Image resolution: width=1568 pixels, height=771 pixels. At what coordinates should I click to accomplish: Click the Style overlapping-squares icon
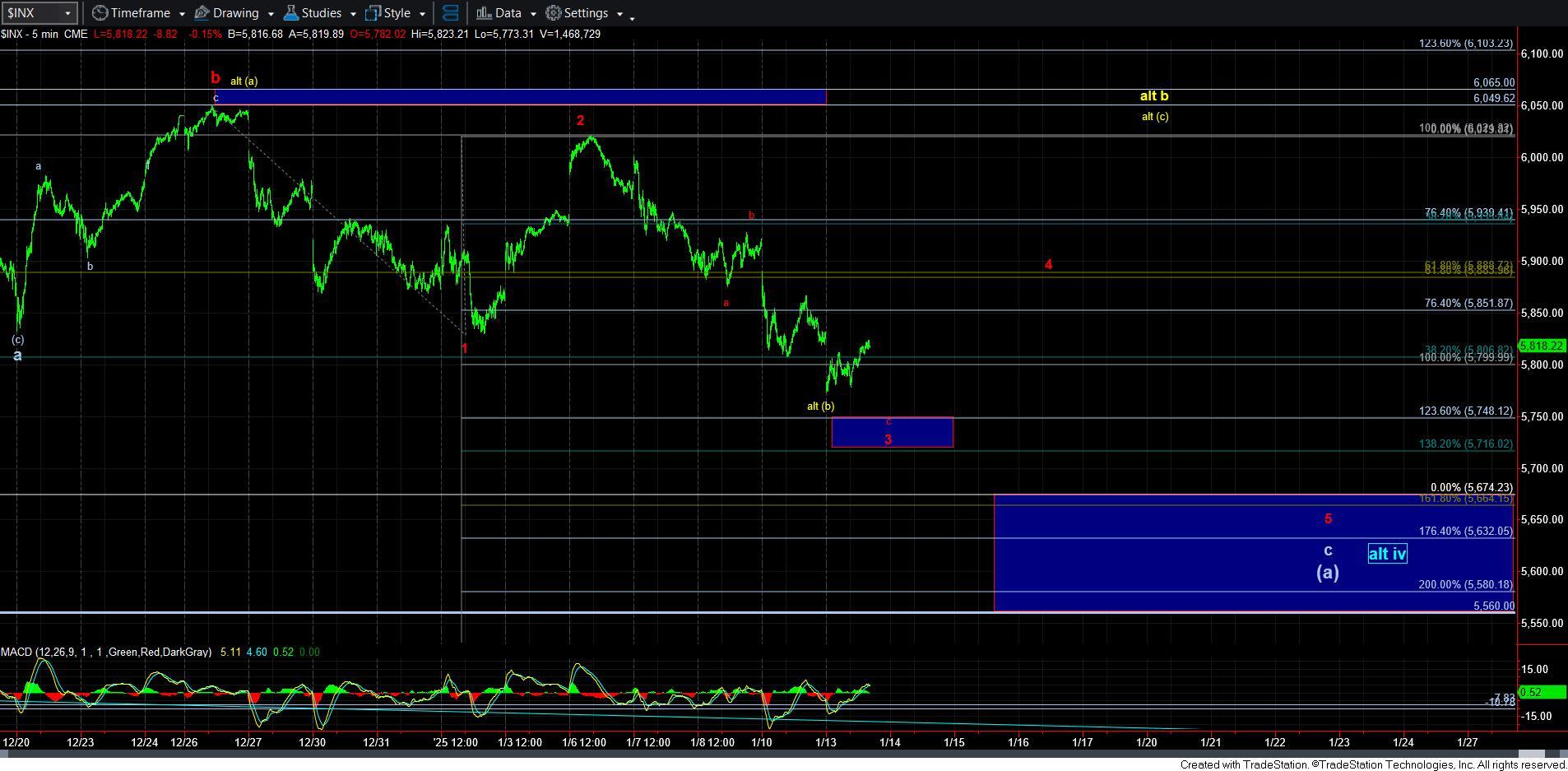[373, 13]
